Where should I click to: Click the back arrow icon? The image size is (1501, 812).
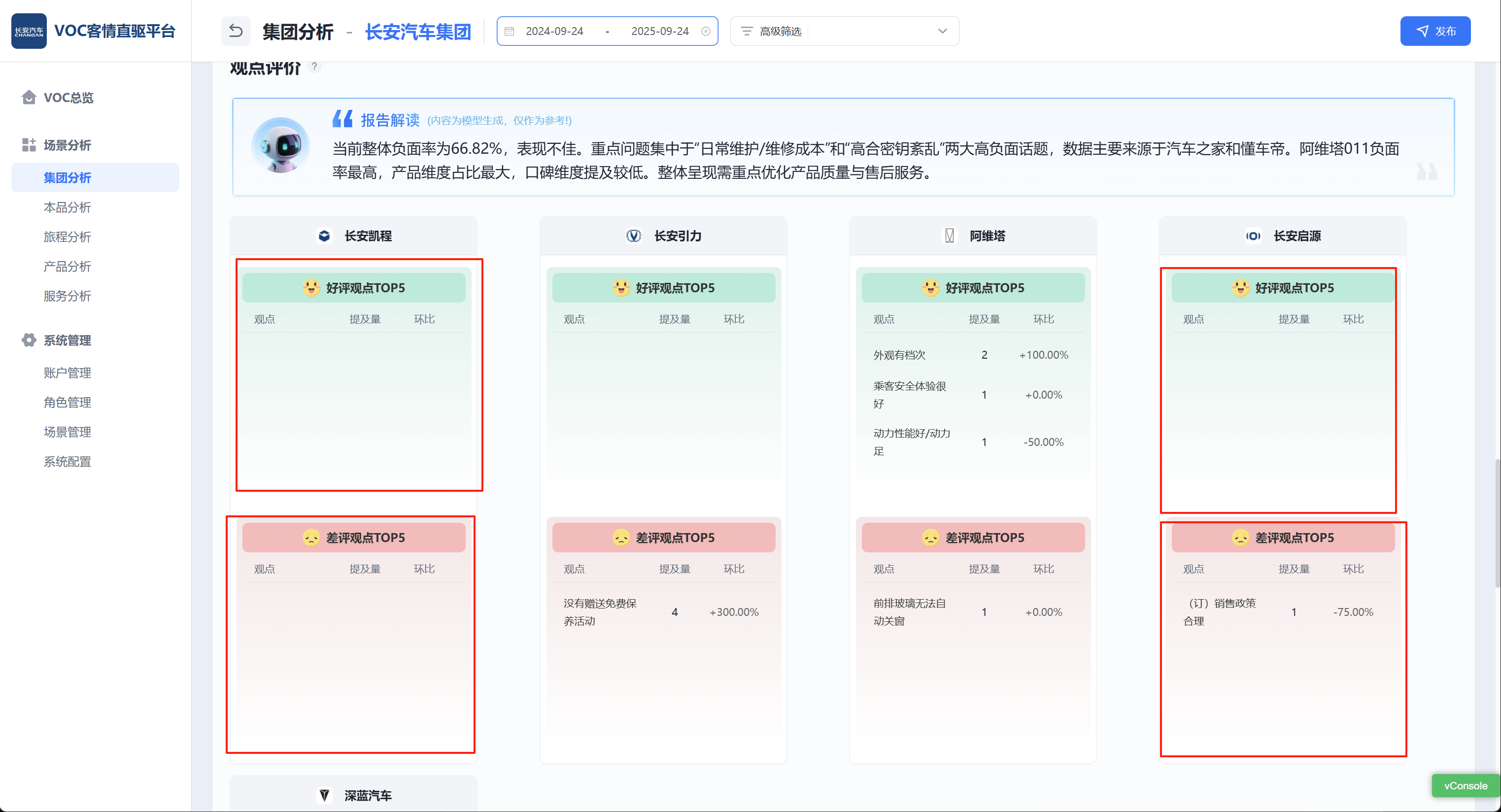coord(236,31)
